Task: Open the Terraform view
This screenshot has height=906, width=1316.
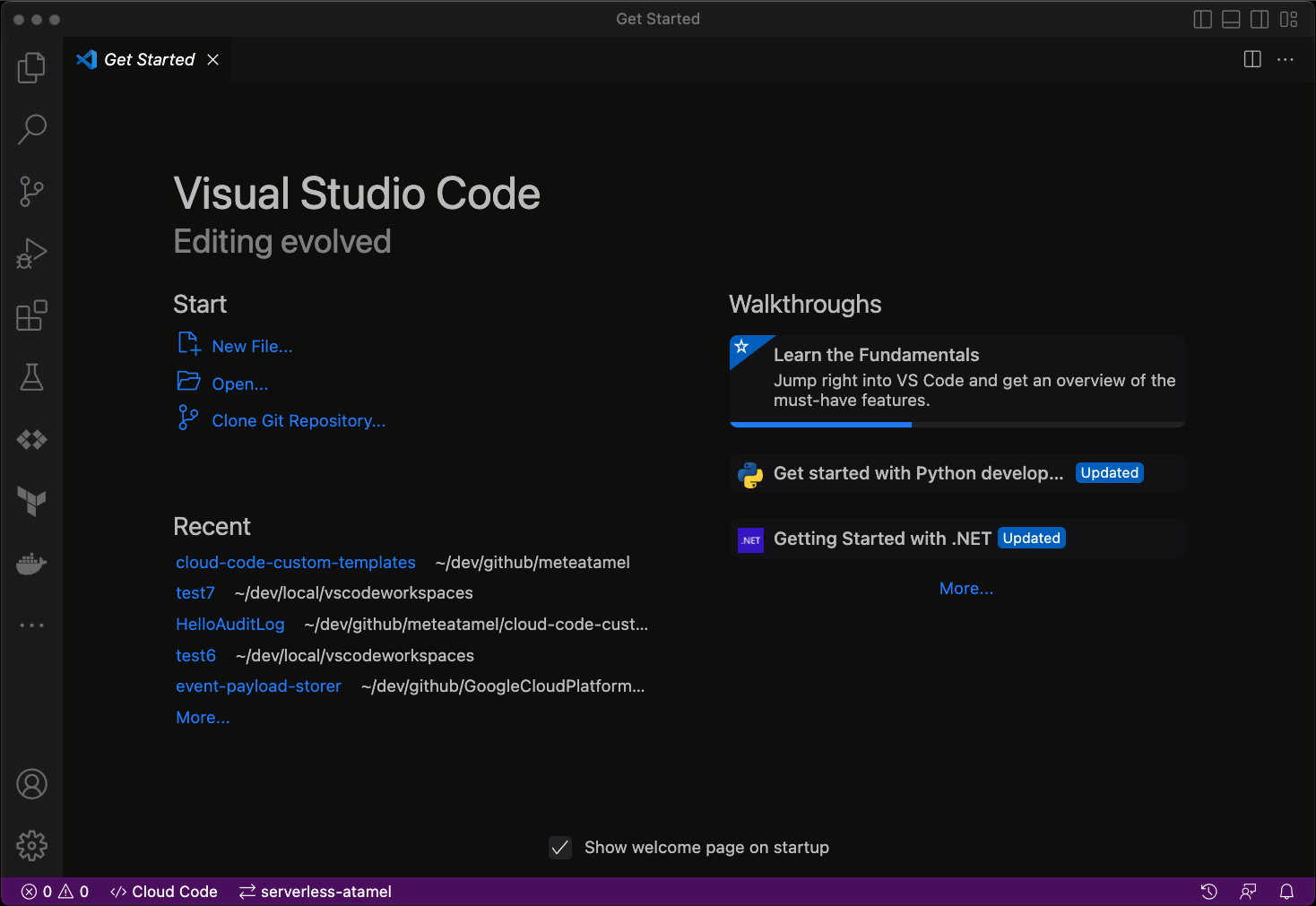Action: tap(31, 501)
